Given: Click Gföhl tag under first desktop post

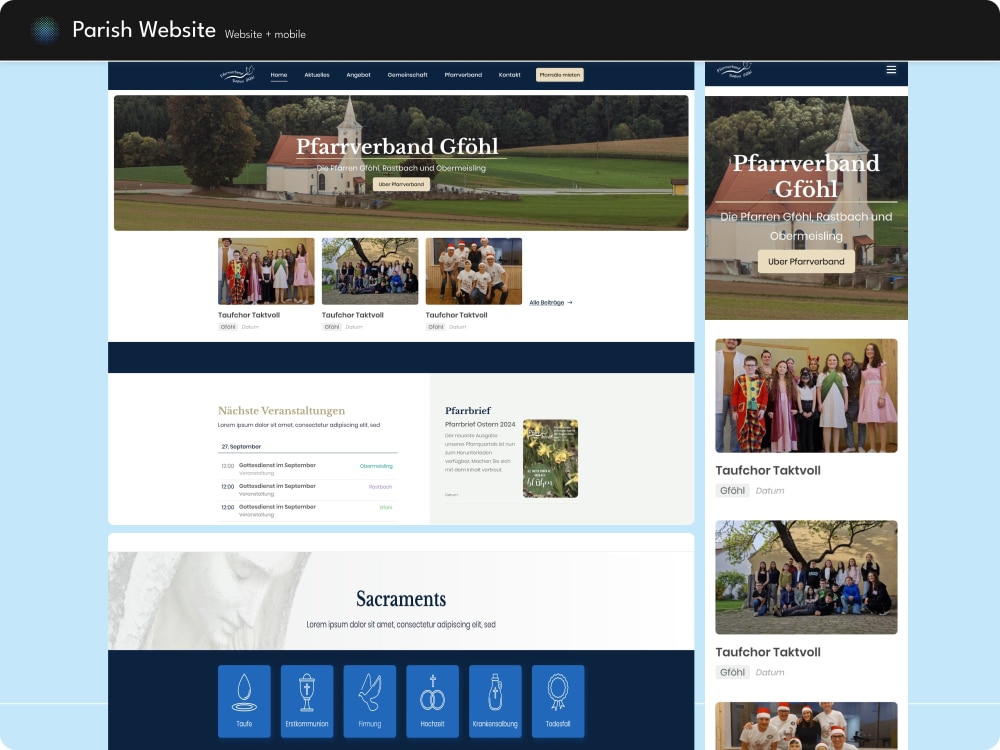Looking at the screenshot, I should tap(228, 327).
